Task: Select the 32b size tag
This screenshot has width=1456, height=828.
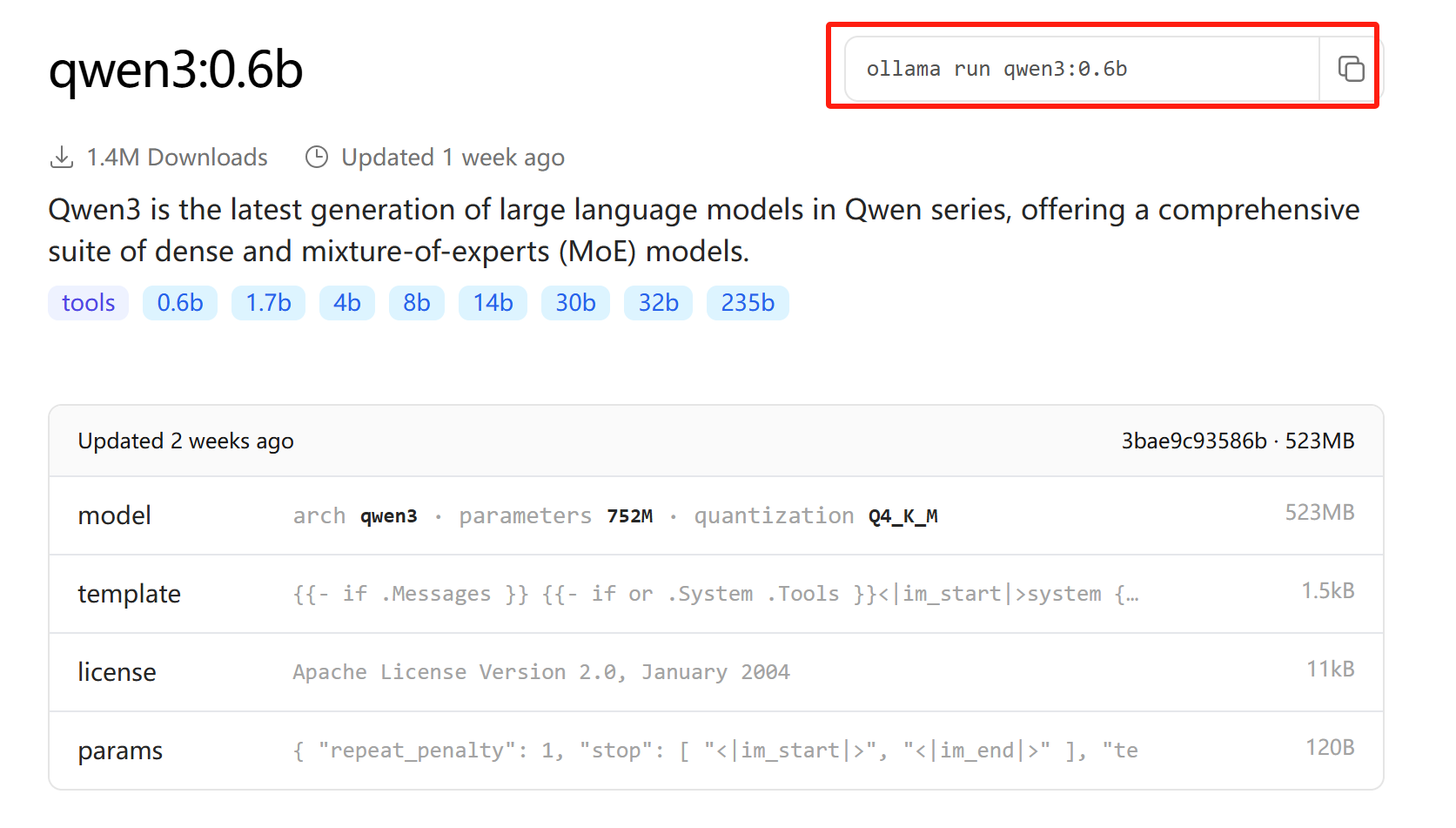Action: pyautogui.click(x=658, y=303)
